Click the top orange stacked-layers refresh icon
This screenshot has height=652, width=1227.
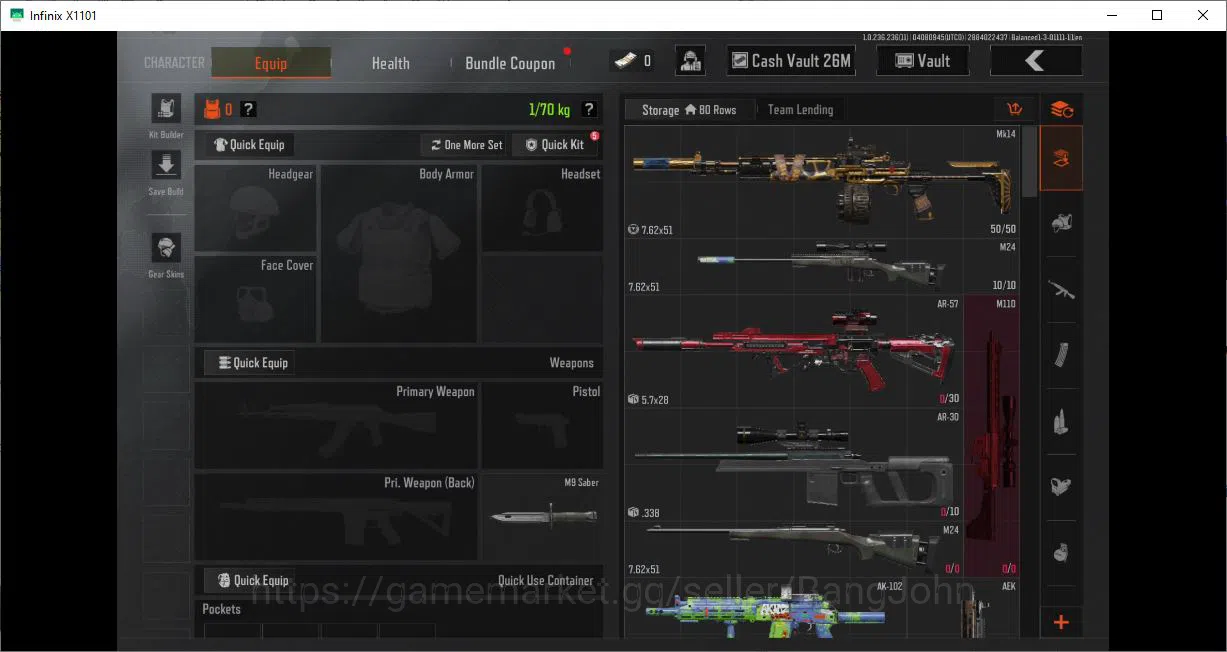(x=1061, y=110)
